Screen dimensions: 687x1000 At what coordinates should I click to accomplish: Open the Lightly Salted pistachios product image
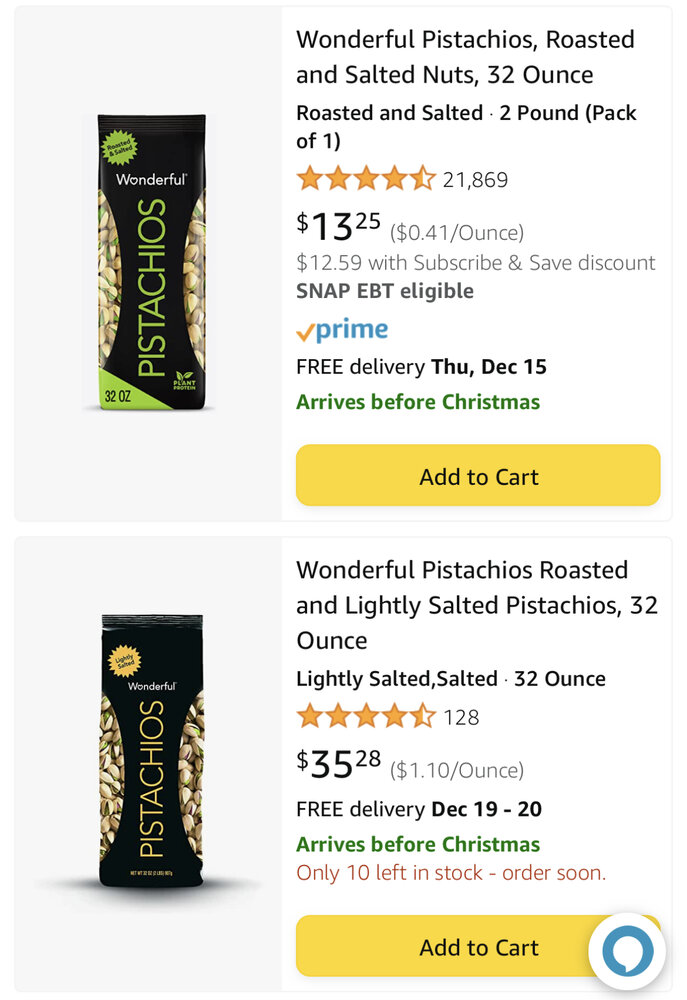pyautogui.click(x=151, y=751)
